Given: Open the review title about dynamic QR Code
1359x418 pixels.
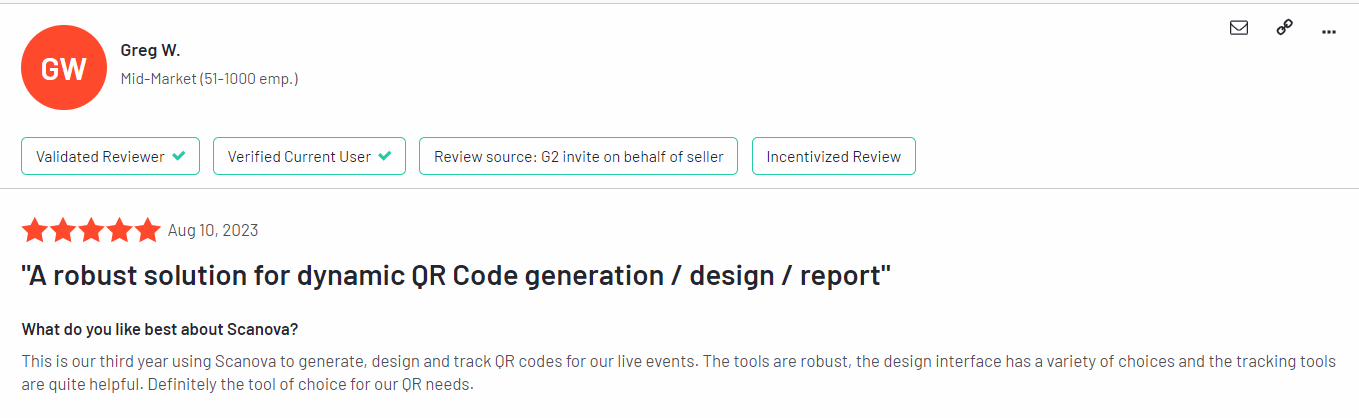Looking at the screenshot, I should pos(456,276).
